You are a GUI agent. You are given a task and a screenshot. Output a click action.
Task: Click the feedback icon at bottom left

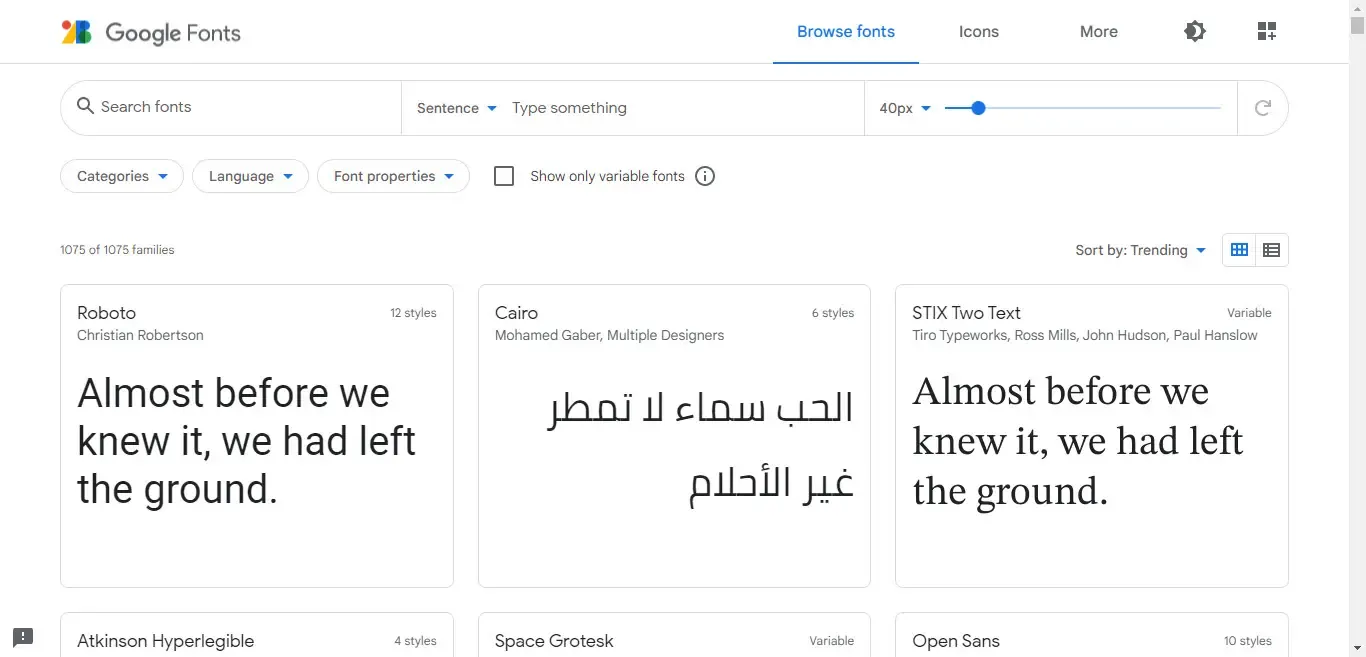(x=23, y=636)
